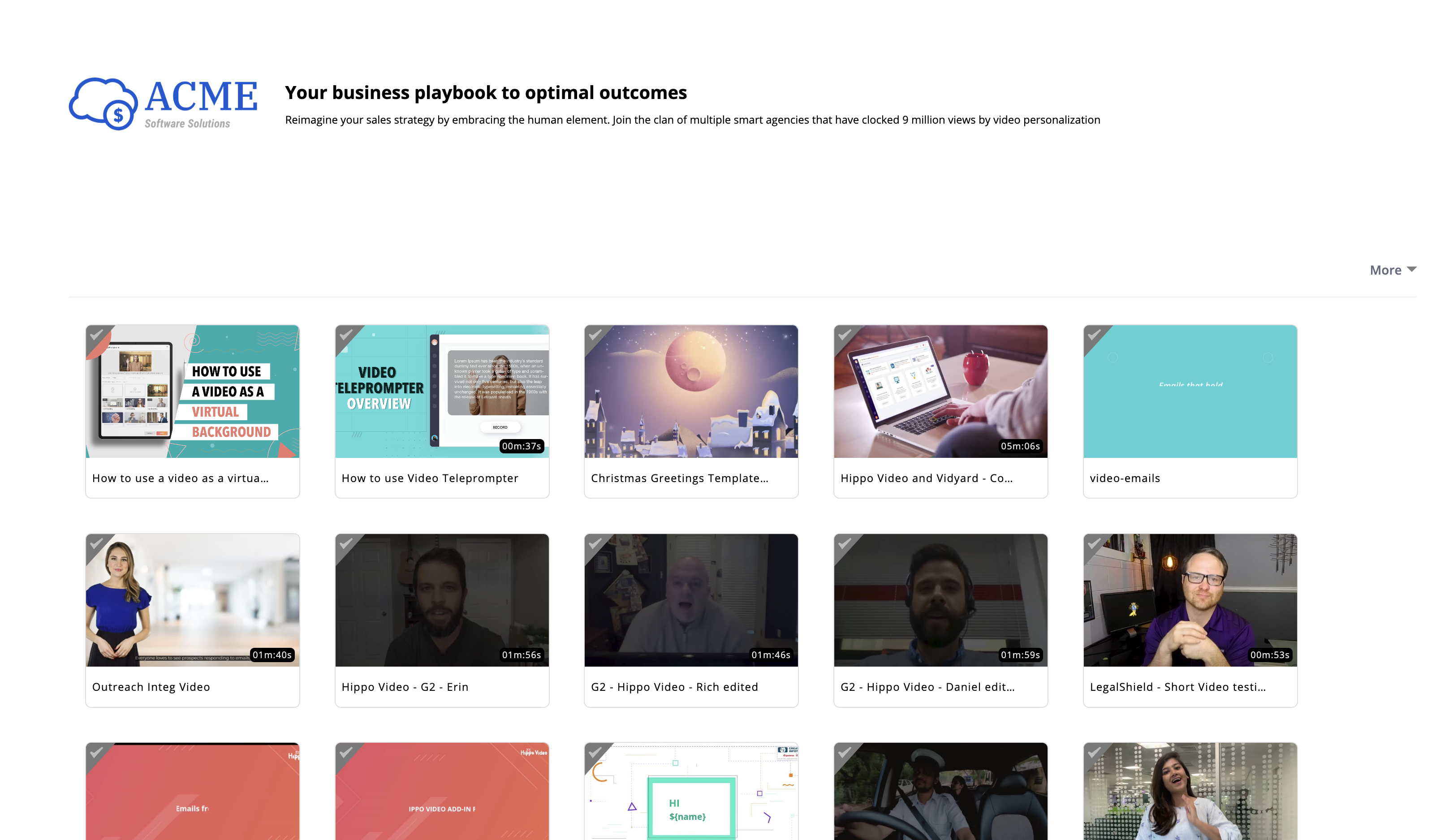Image resolution: width=1449 pixels, height=840 pixels.
Task: Toggle checkmark on Outreach Integ Video card
Action: tap(96, 543)
